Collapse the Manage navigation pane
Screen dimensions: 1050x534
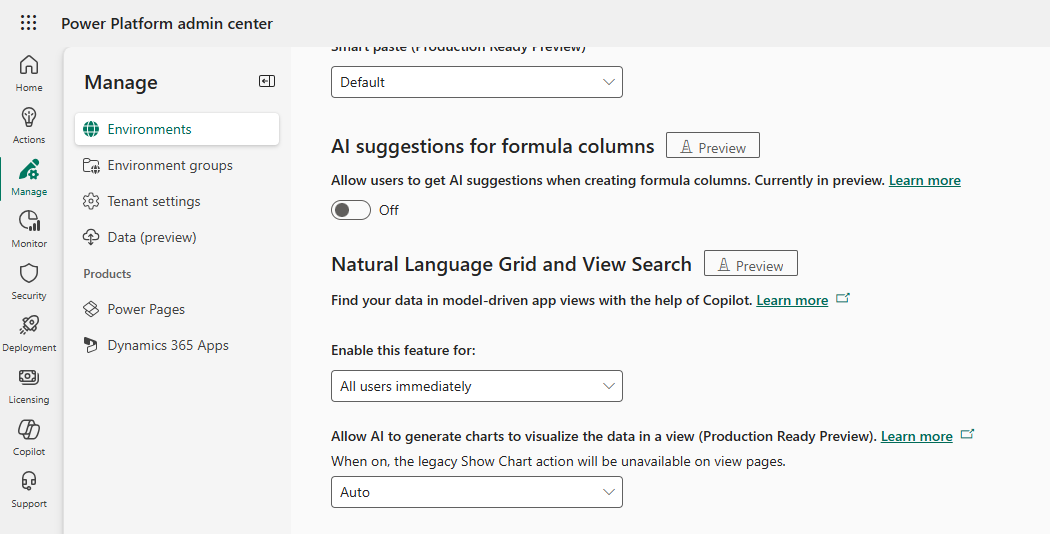point(266,82)
